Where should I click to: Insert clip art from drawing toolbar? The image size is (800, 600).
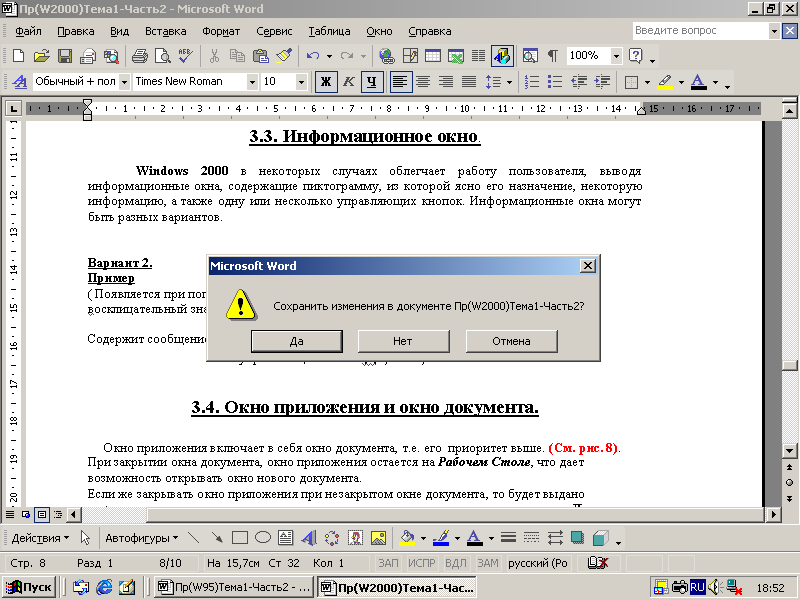[355, 538]
